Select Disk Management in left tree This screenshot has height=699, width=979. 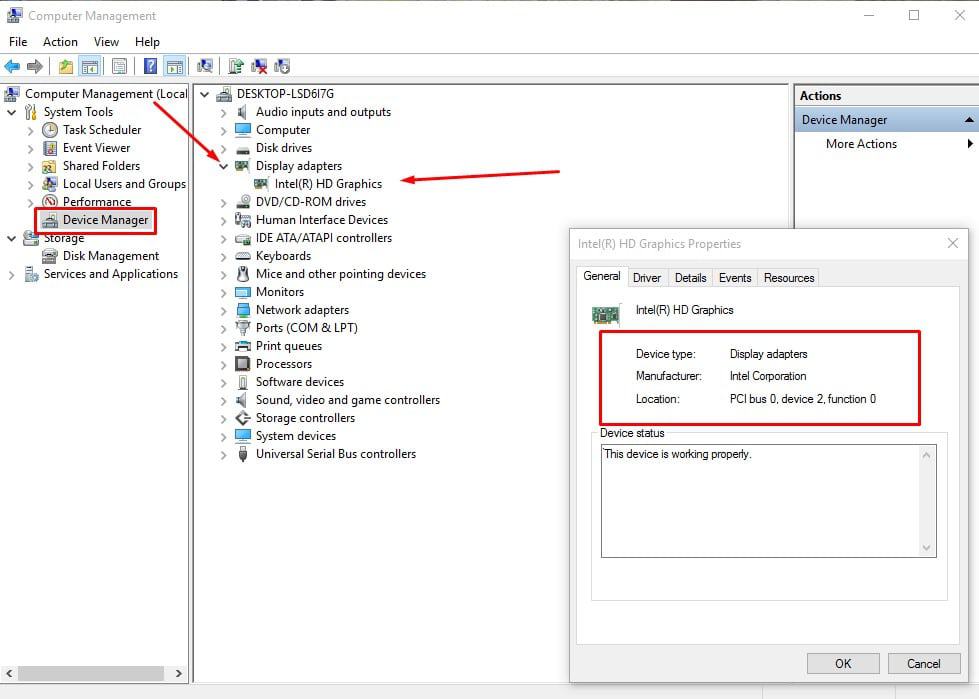(110, 256)
